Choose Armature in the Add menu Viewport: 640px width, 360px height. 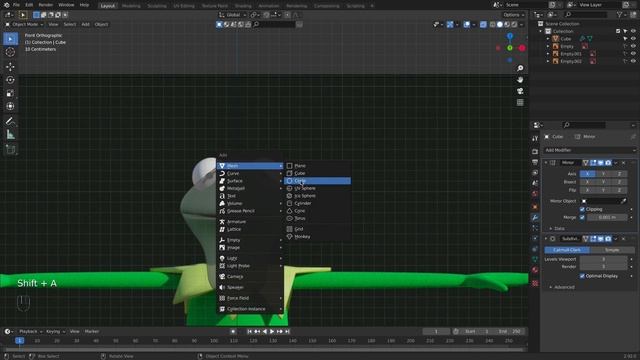pos(250,222)
